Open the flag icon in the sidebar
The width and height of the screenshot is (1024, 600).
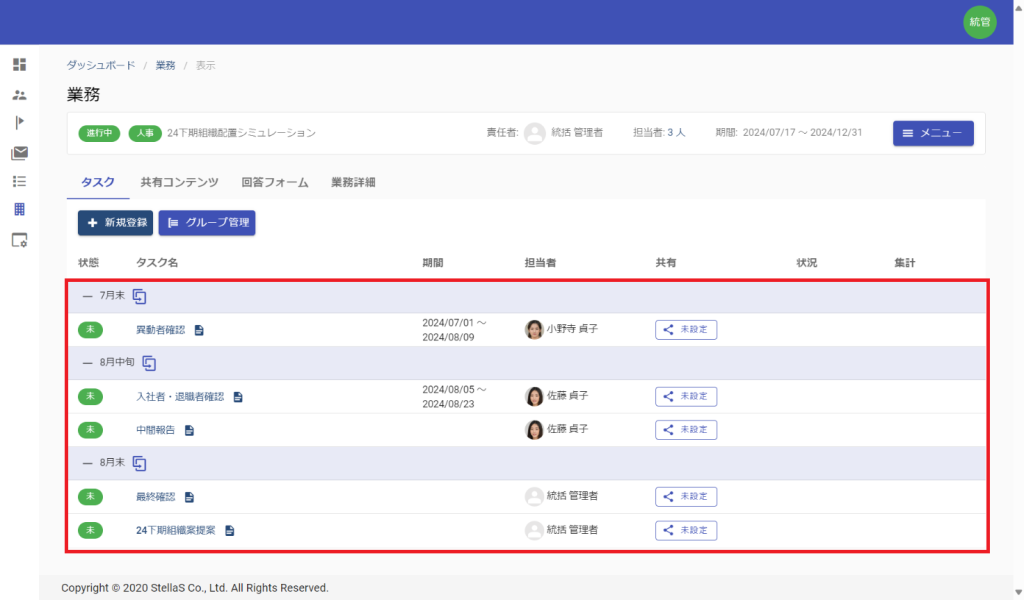click(19, 123)
